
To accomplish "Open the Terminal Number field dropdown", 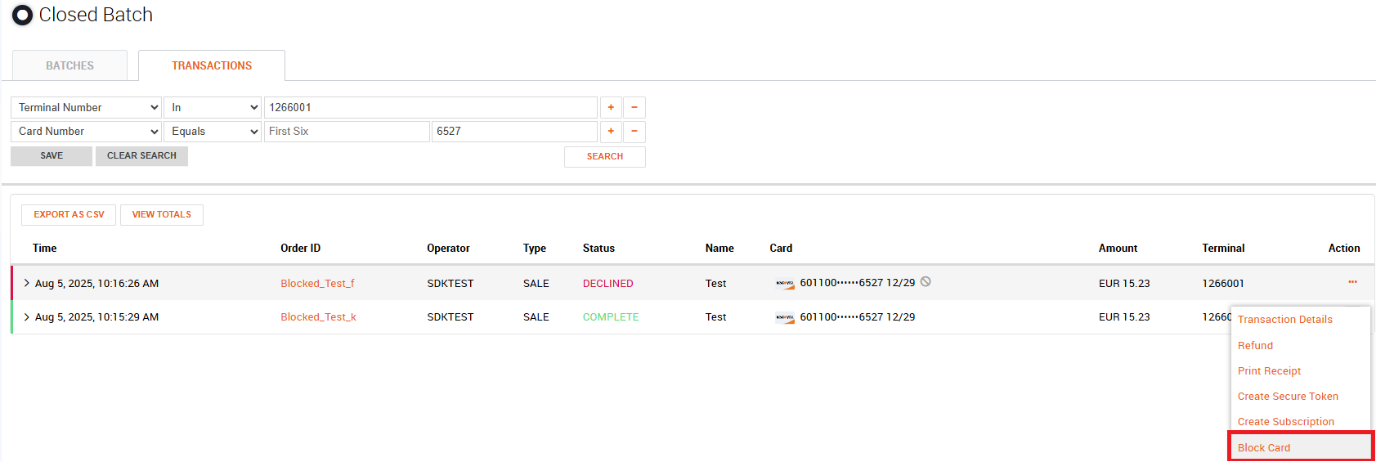I will coord(86,107).
